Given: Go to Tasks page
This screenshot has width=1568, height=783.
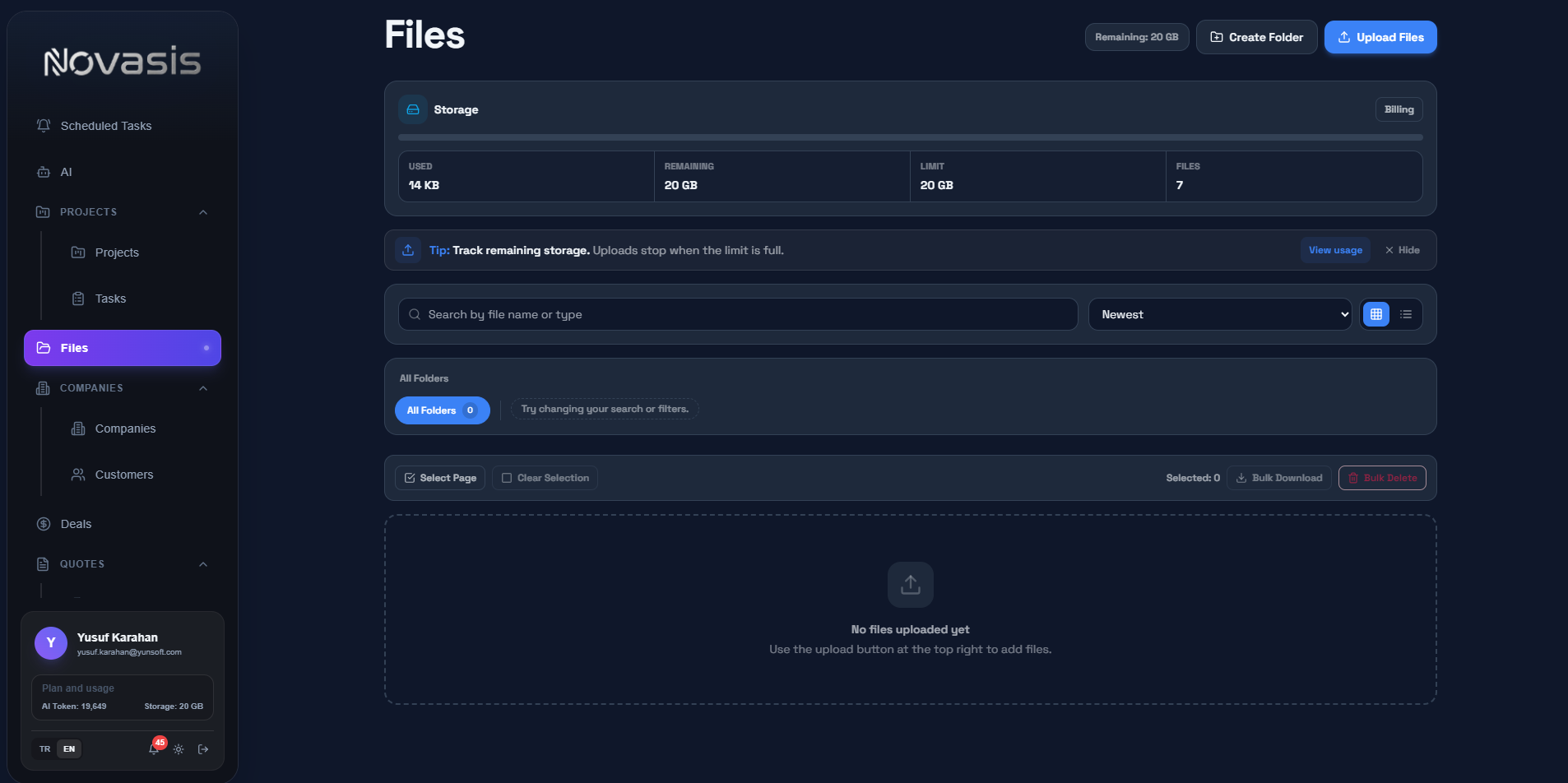Looking at the screenshot, I should point(140,299).
